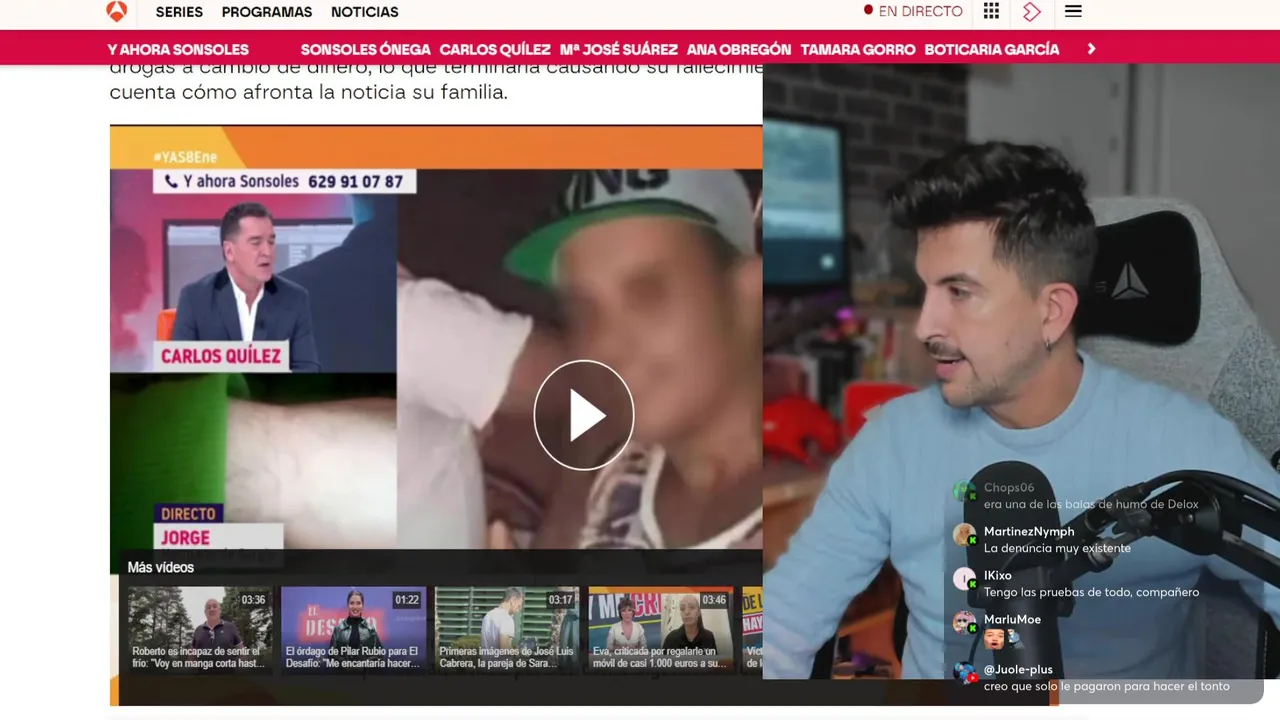Watch EN DIRECTO live stream

point(913,11)
